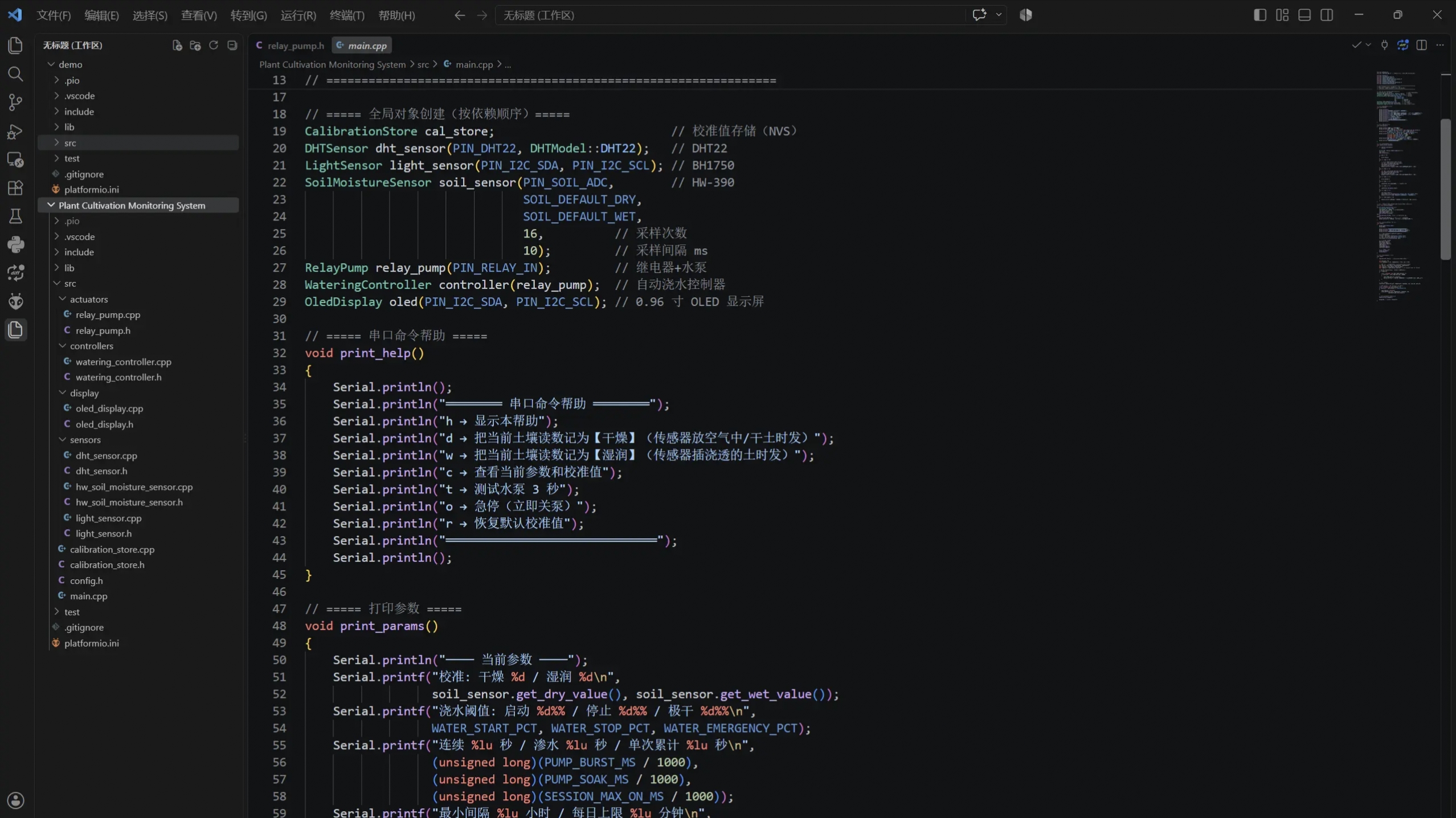Create a new file in explorer
Image resolution: width=1456 pixels, height=818 pixels.
[177, 45]
